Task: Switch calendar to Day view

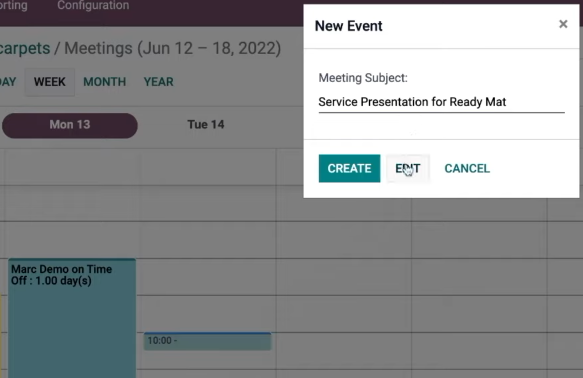Action: click(x=8, y=82)
